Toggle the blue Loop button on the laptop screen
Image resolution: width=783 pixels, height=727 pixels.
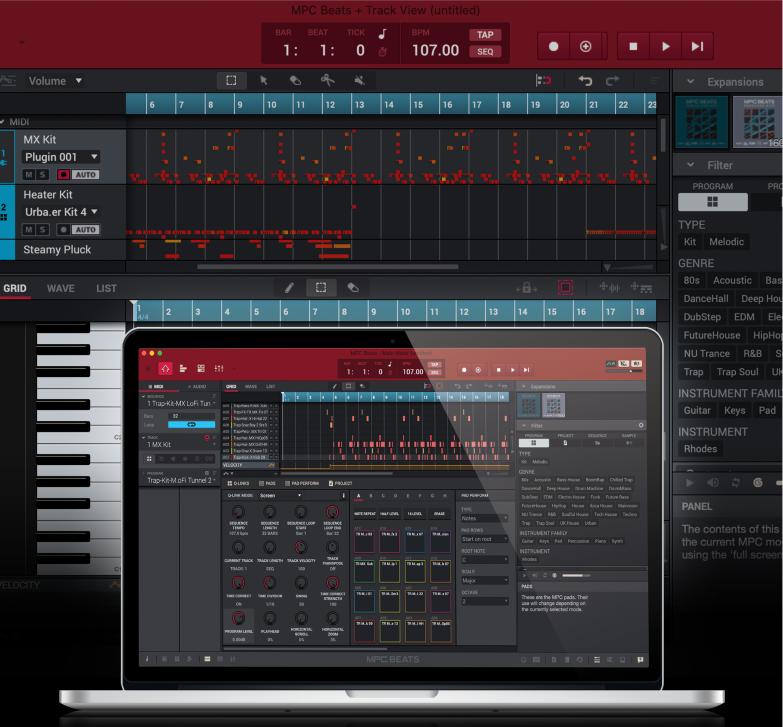pyautogui.click(x=191, y=424)
